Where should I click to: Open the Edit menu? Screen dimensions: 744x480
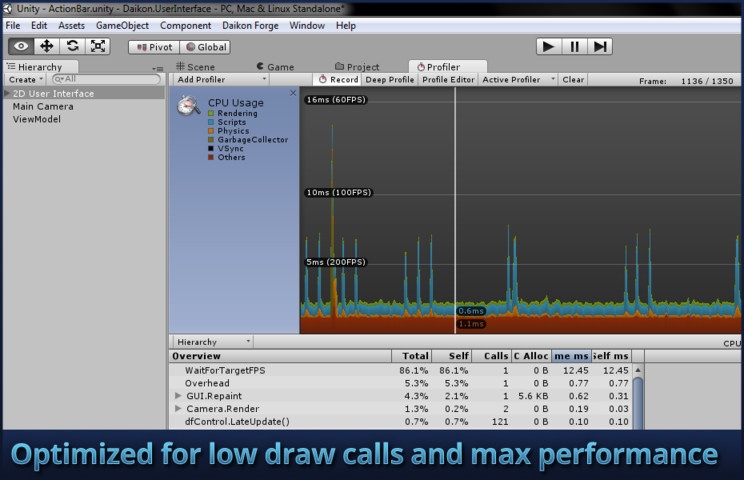tap(39, 26)
